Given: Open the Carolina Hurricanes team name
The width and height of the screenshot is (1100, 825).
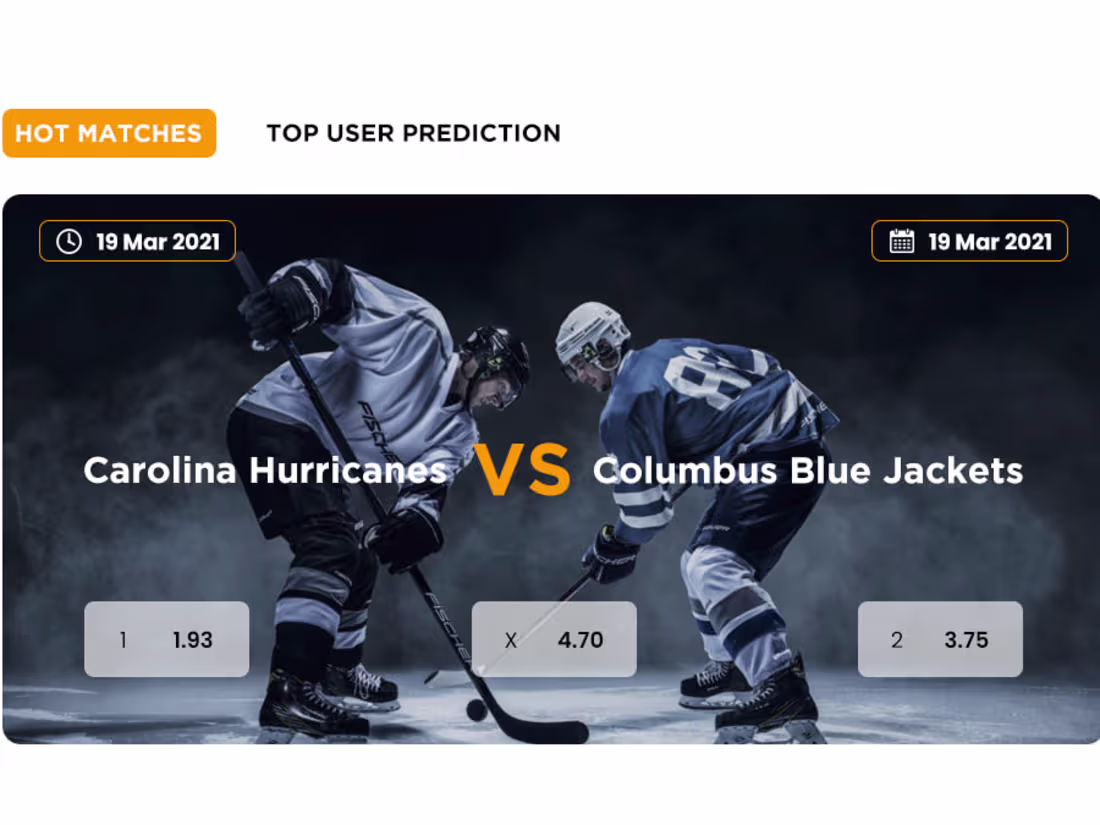Looking at the screenshot, I should 265,470.
